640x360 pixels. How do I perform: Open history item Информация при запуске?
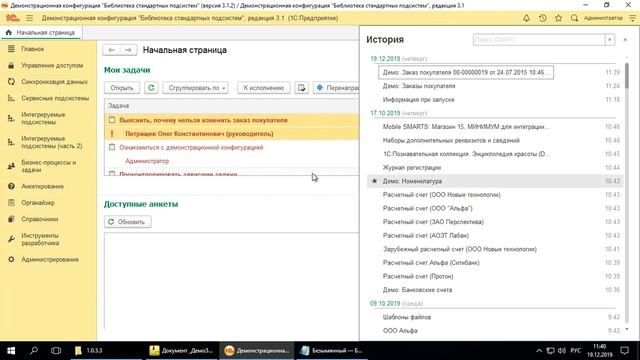pos(418,100)
